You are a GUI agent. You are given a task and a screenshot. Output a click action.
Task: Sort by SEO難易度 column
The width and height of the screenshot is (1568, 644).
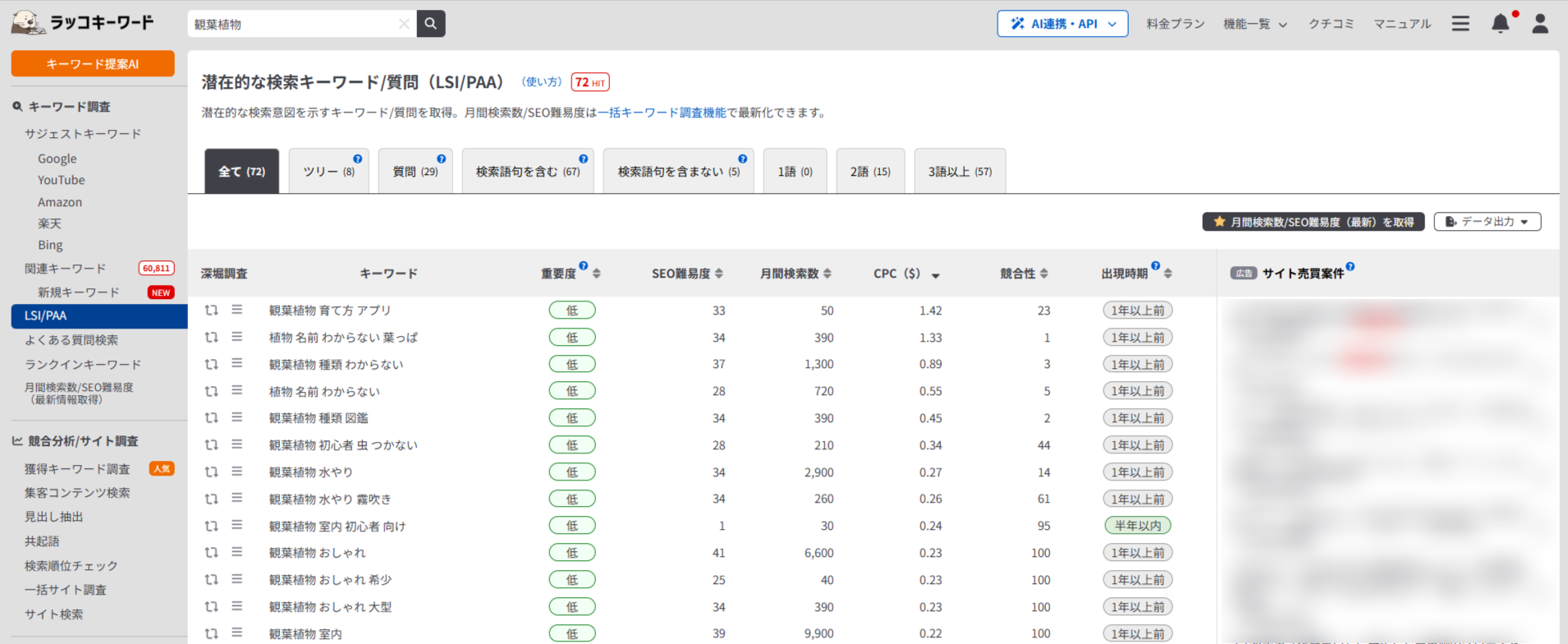coord(719,274)
